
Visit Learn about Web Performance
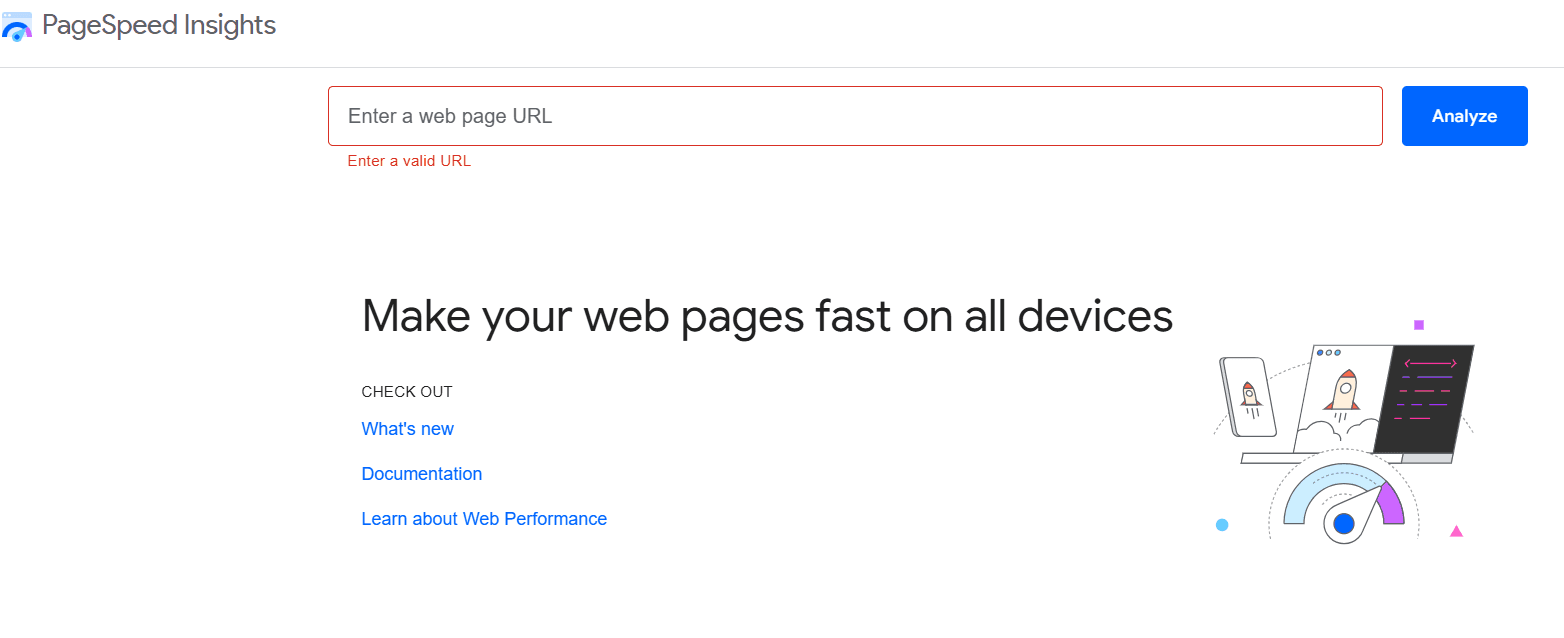[484, 518]
